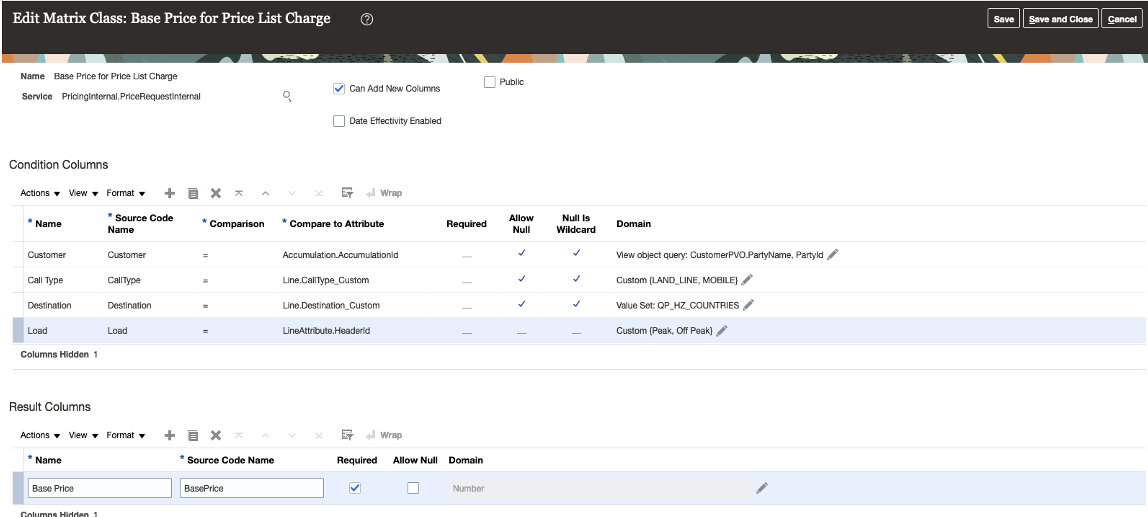Click the help question mark icon in the header
Screen dimensions: 1148x517
point(367,19)
